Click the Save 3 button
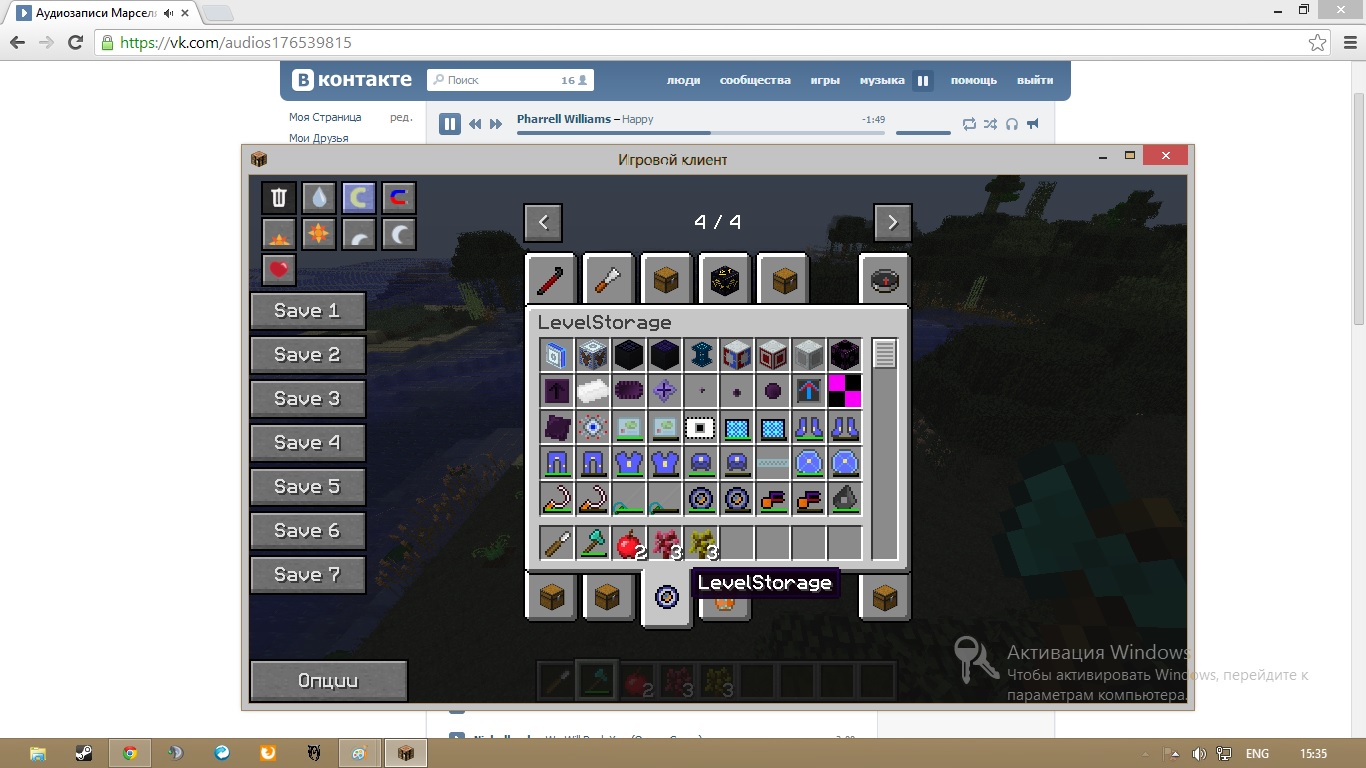Viewport: 1366px width, 768px height. (307, 399)
